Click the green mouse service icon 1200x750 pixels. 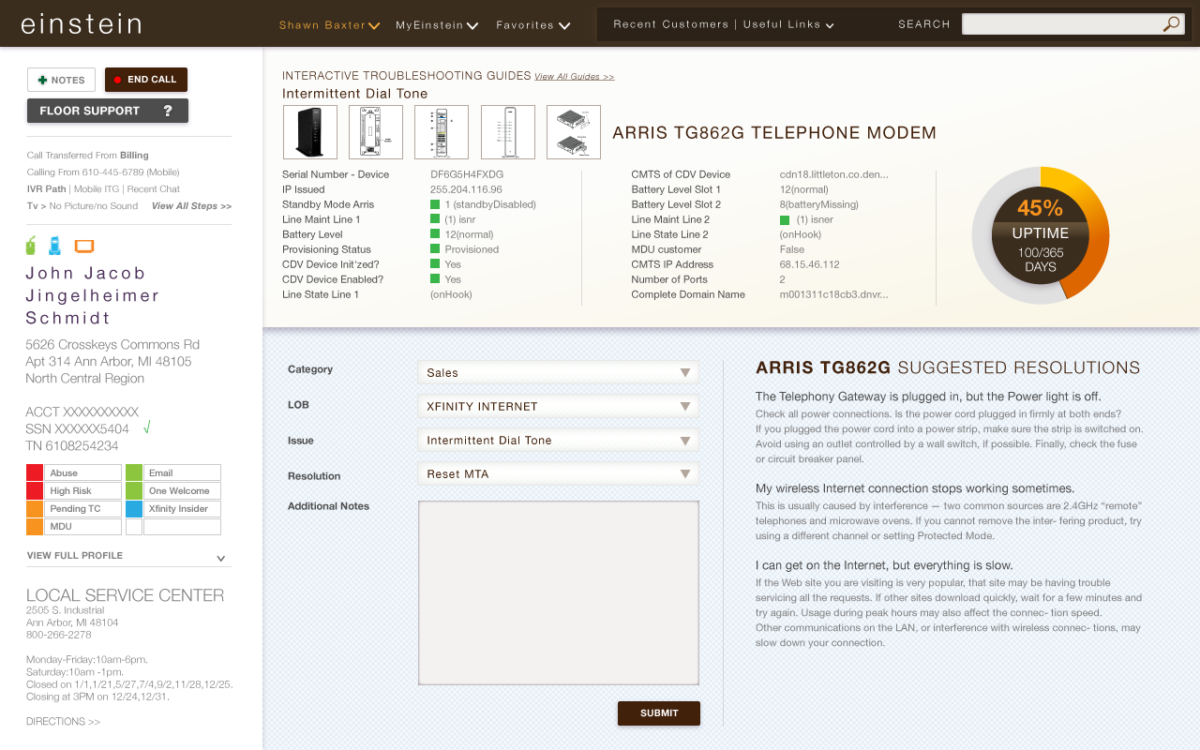(32, 245)
